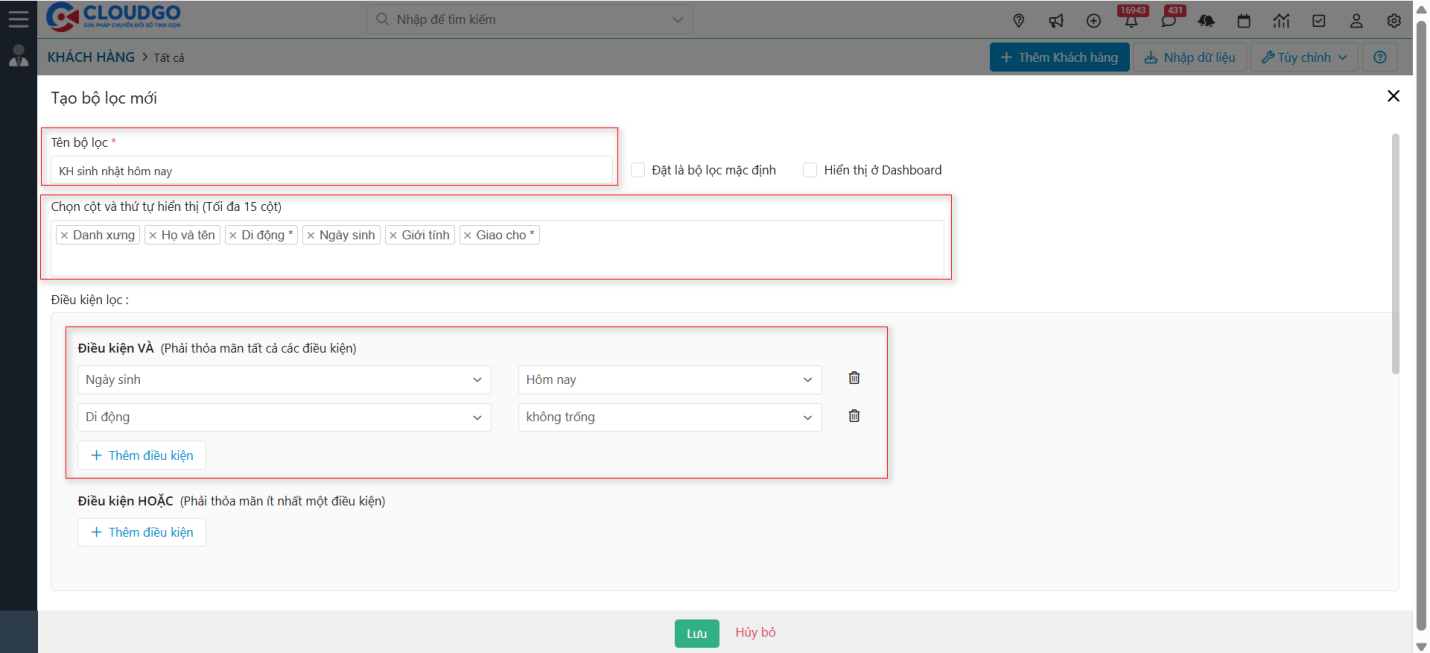Open the Ngày sinh field dropdown
The image size is (1430, 653).
point(284,380)
